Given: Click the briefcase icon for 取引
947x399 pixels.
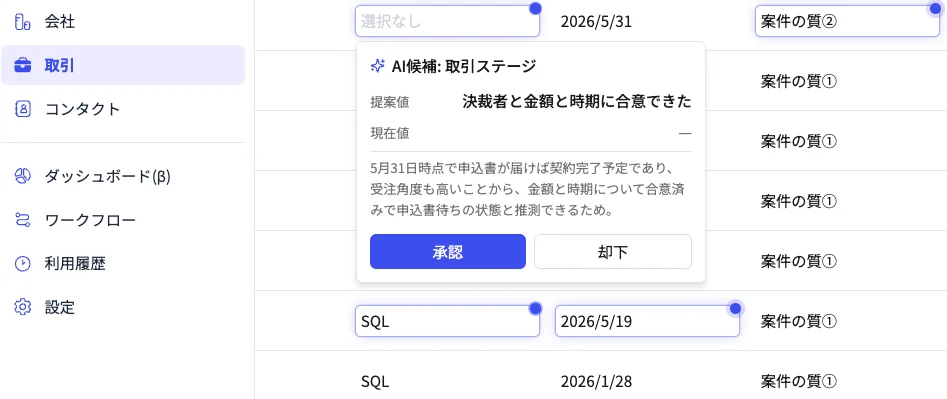Looking at the screenshot, I should [x=22, y=65].
